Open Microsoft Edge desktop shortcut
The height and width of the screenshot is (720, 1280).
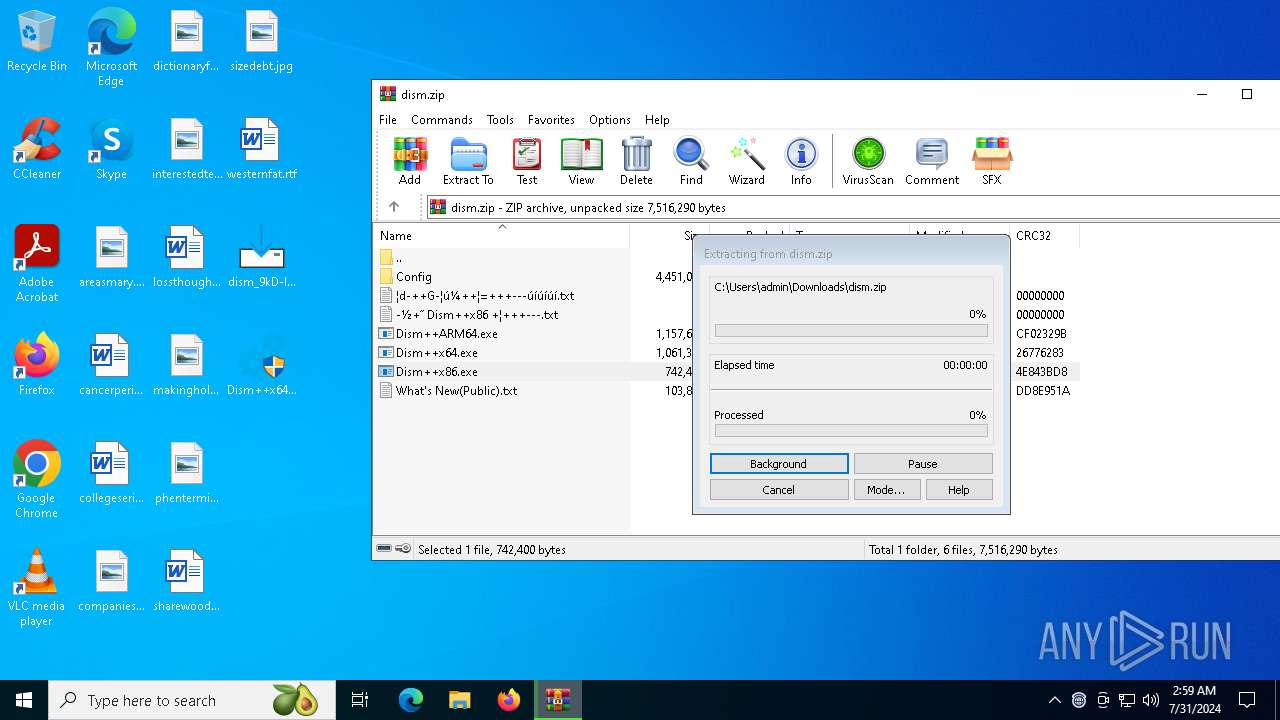pyautogui.click(x=111, y=48)
